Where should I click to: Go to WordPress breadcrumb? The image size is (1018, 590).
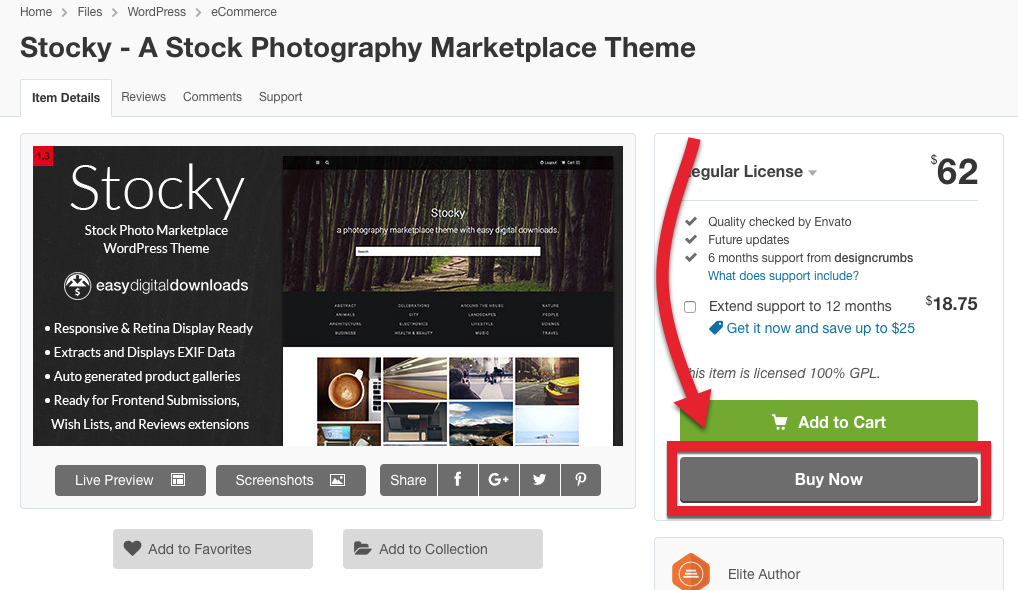[156, 12]
